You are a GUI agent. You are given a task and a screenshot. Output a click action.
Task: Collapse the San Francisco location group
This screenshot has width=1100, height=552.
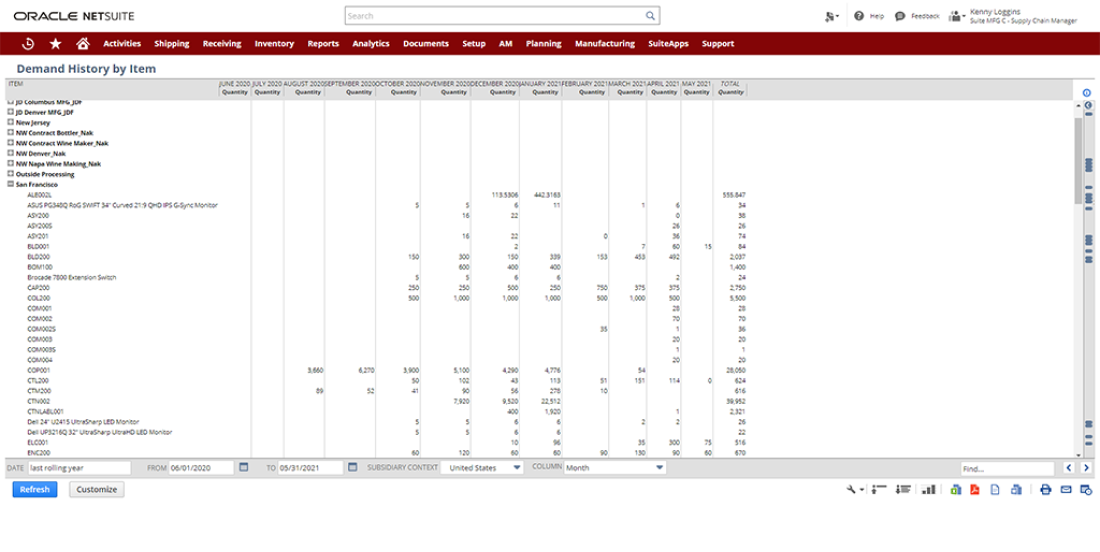tap(11, 185)
